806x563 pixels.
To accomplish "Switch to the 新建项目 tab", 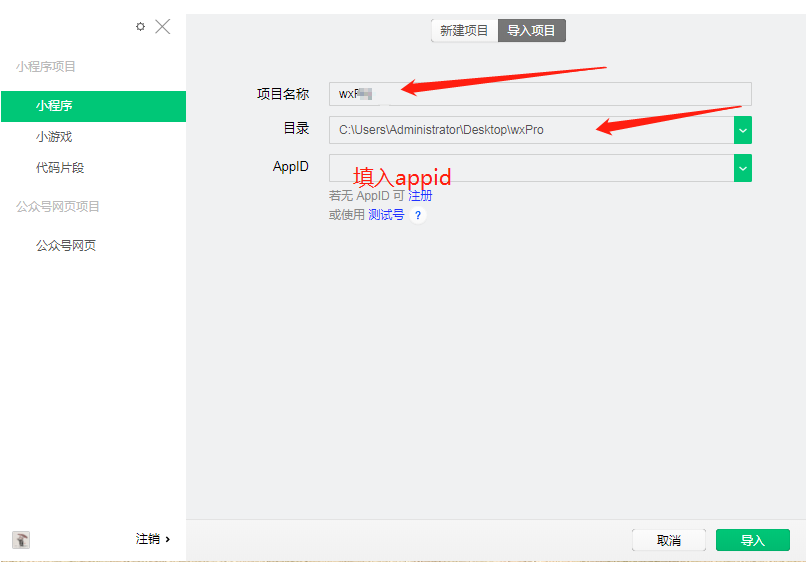I will point(464,30).
